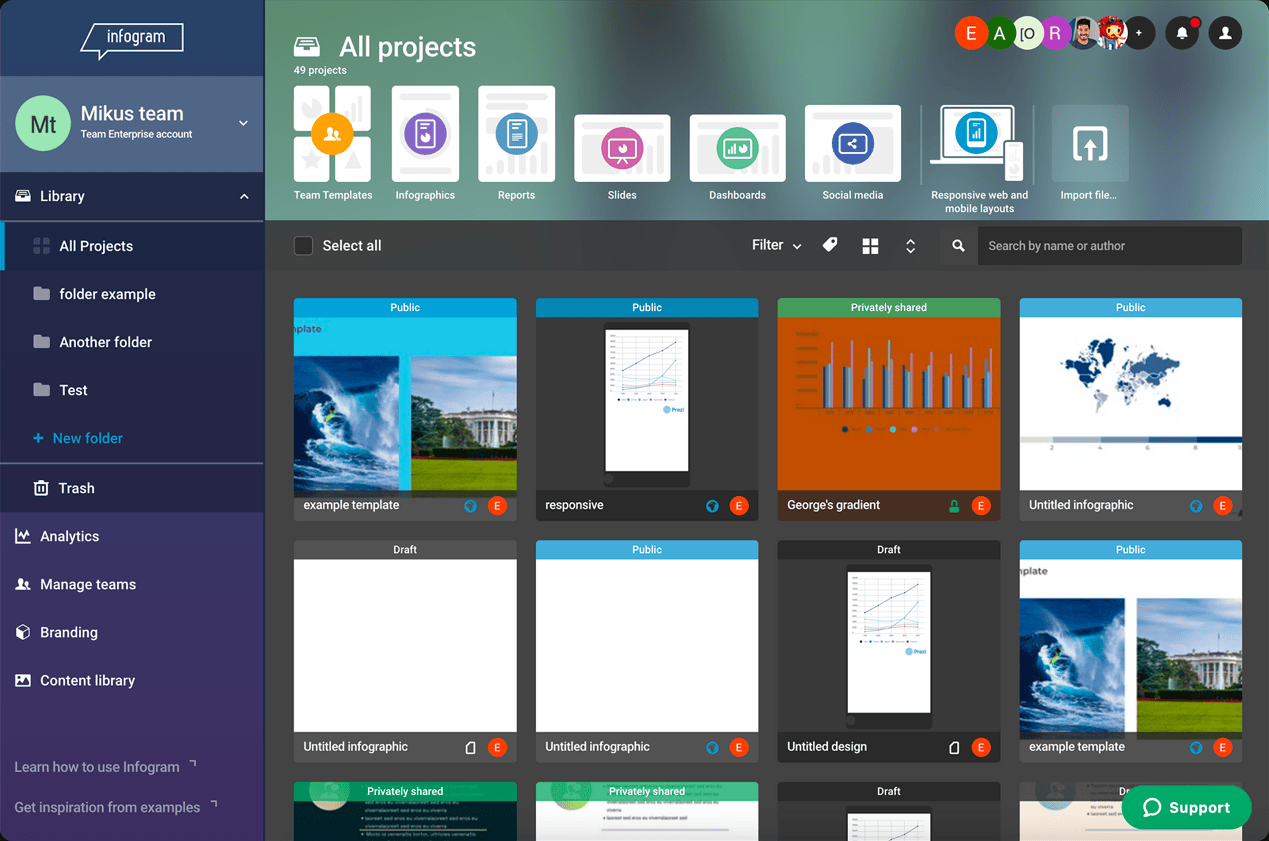Open the Branding section
The width and height of the screenshot is (1269, 841).
point(132,632)
